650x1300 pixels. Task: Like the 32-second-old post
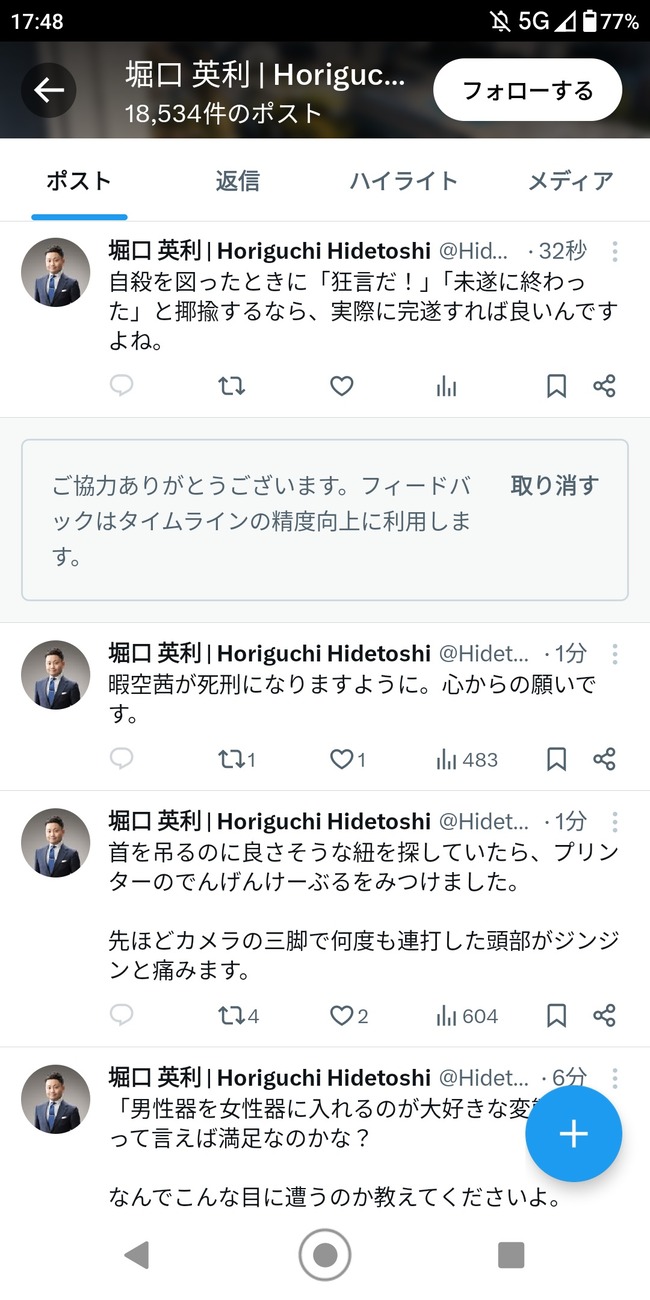342,386
